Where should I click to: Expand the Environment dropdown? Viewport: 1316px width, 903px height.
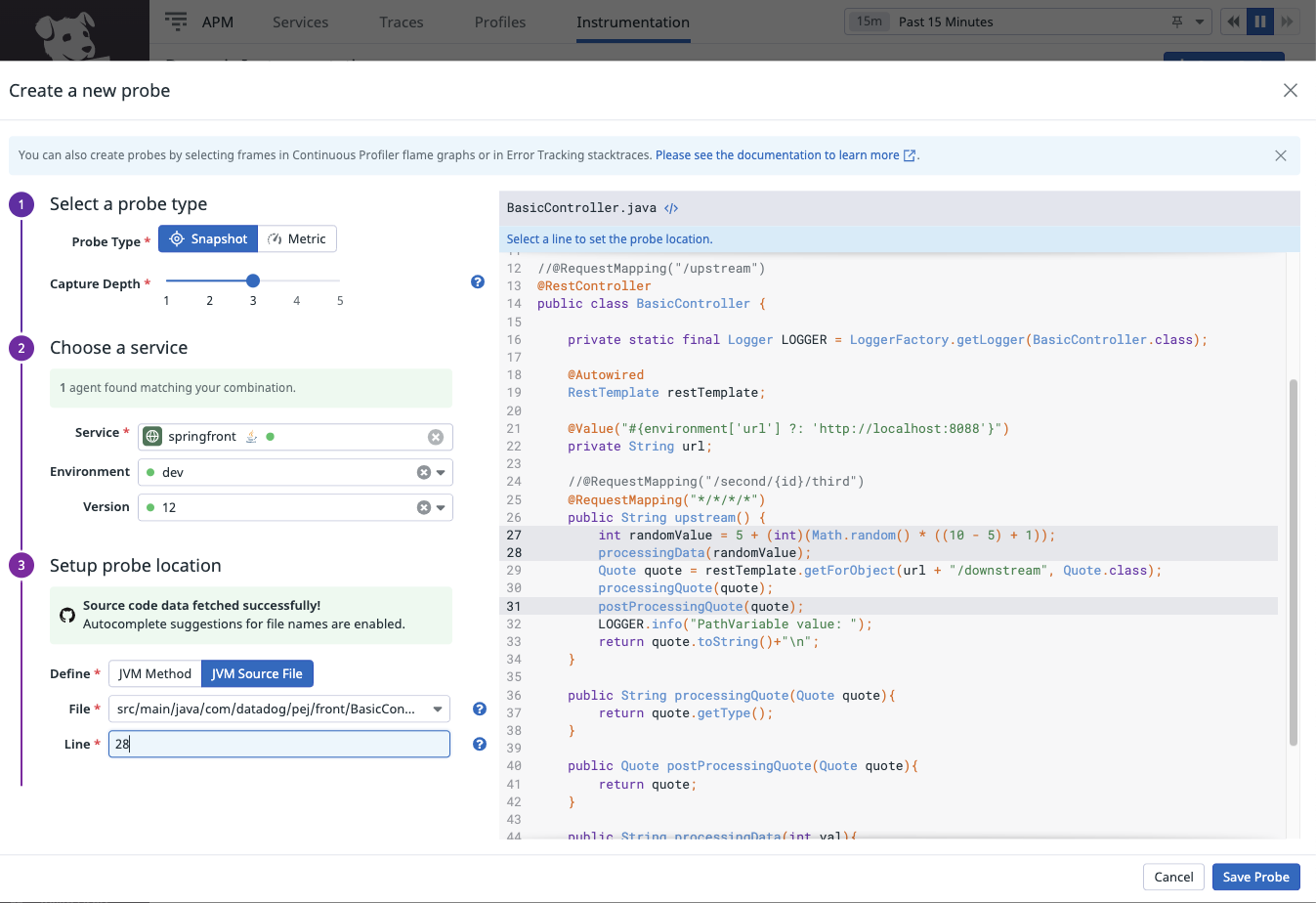(x=441, y=472)
